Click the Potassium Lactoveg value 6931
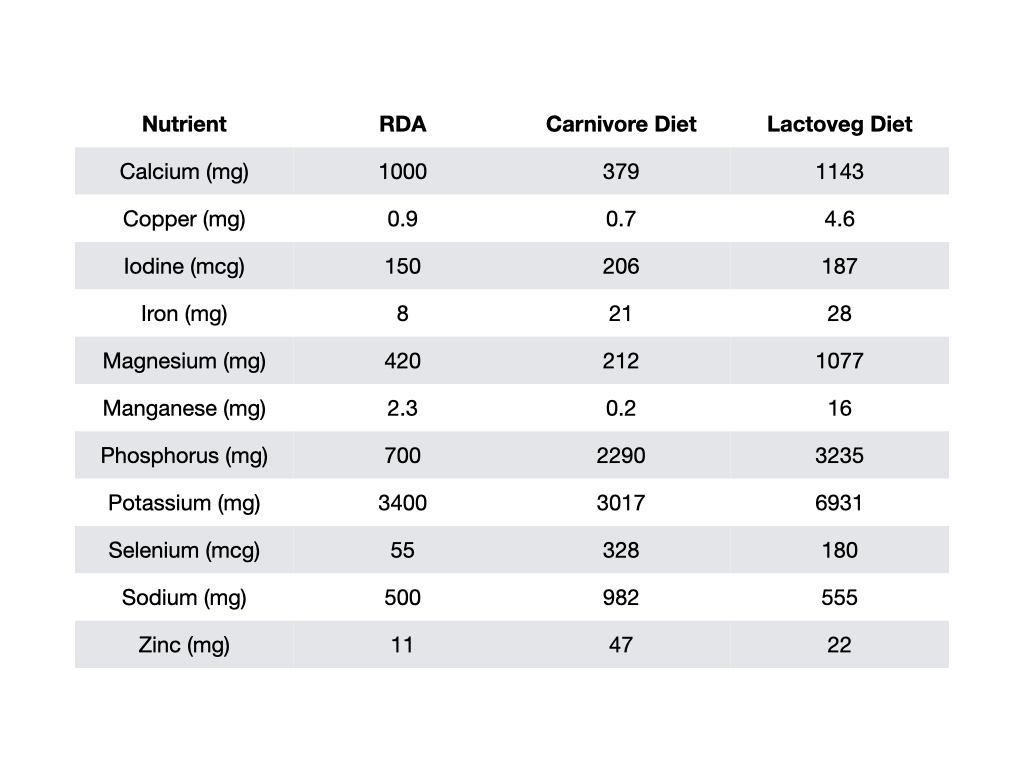 coord(839,503)
